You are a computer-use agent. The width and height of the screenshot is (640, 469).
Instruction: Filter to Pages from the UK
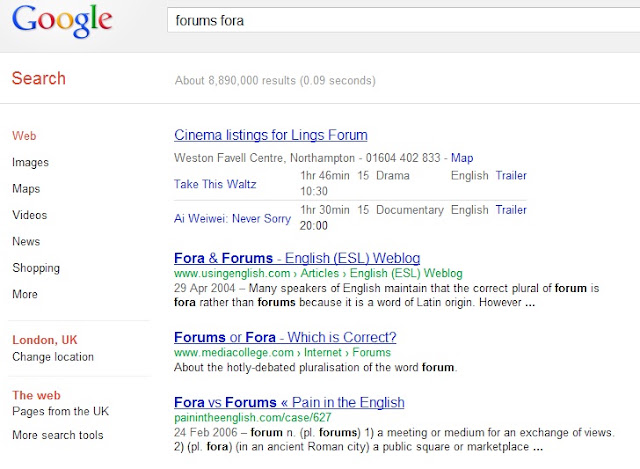tap(60, 411)
